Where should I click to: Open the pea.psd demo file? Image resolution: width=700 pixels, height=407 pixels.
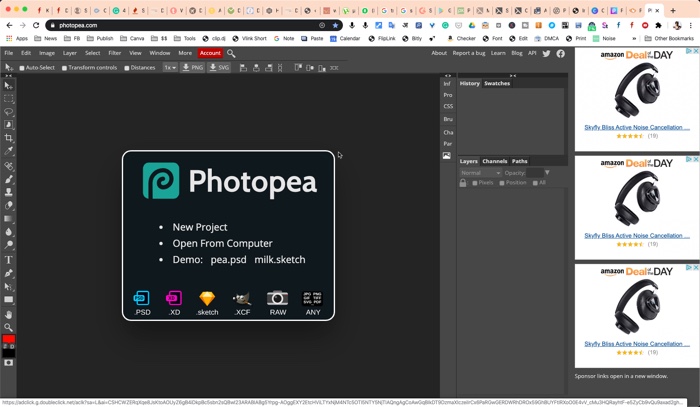(229, 260)
